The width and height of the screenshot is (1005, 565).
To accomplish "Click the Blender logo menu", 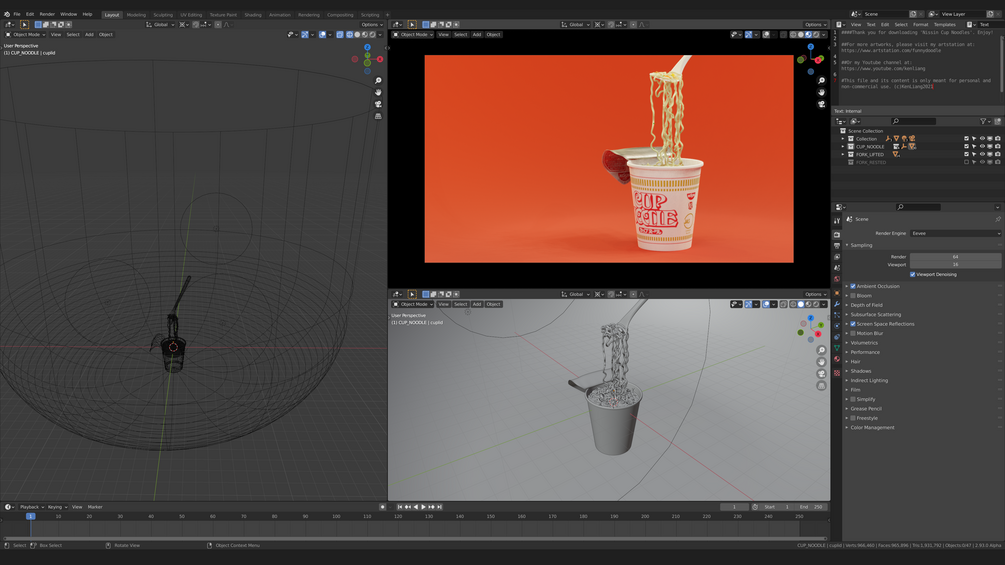I will click(6, 14).
